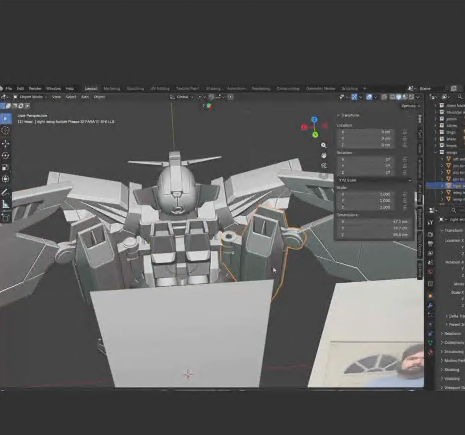Viewport: 465px width, 435px height.
Task: Switch to the UV Editing workspace tab
Action: (x=160, y=88)
